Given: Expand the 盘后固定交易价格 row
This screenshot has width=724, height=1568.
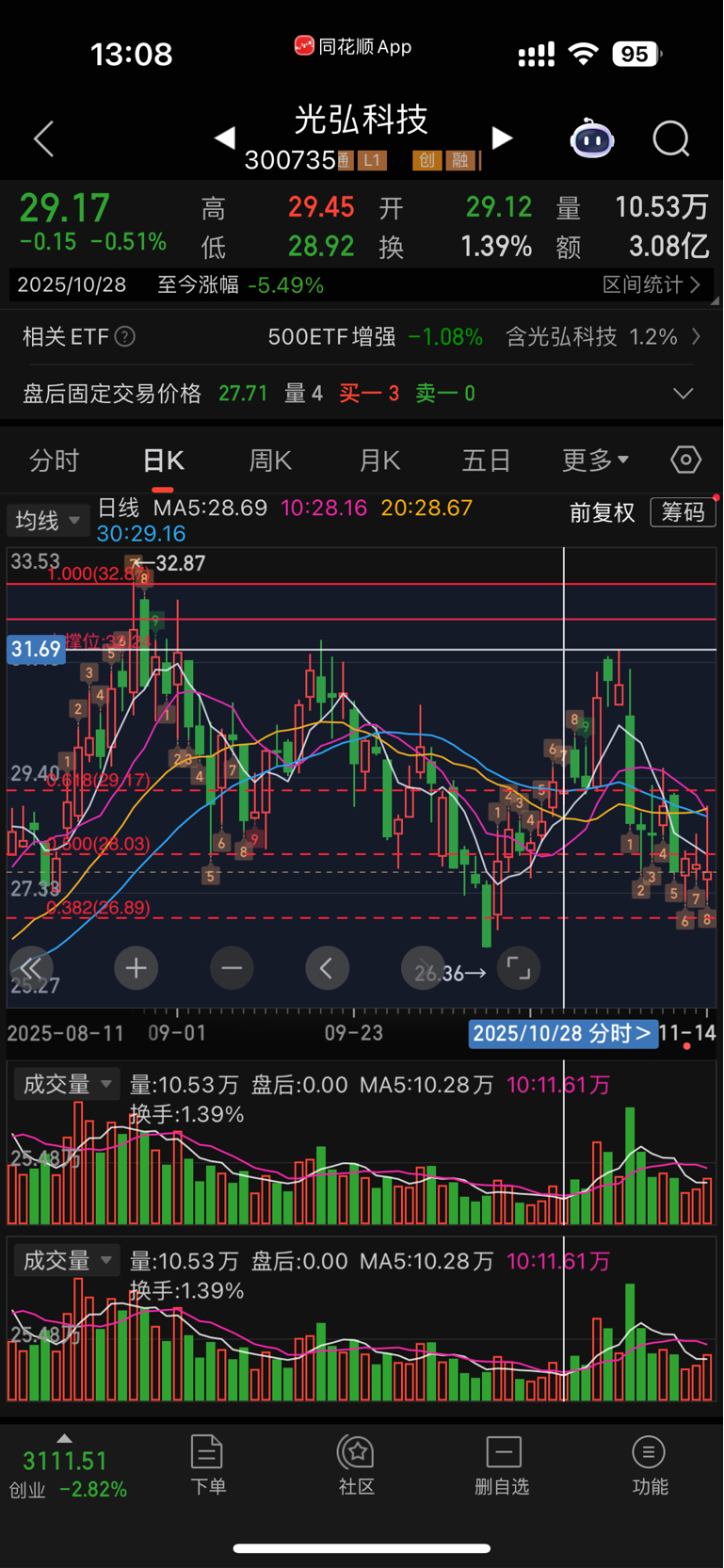Looking at the screenshot, I should [684, 394].
